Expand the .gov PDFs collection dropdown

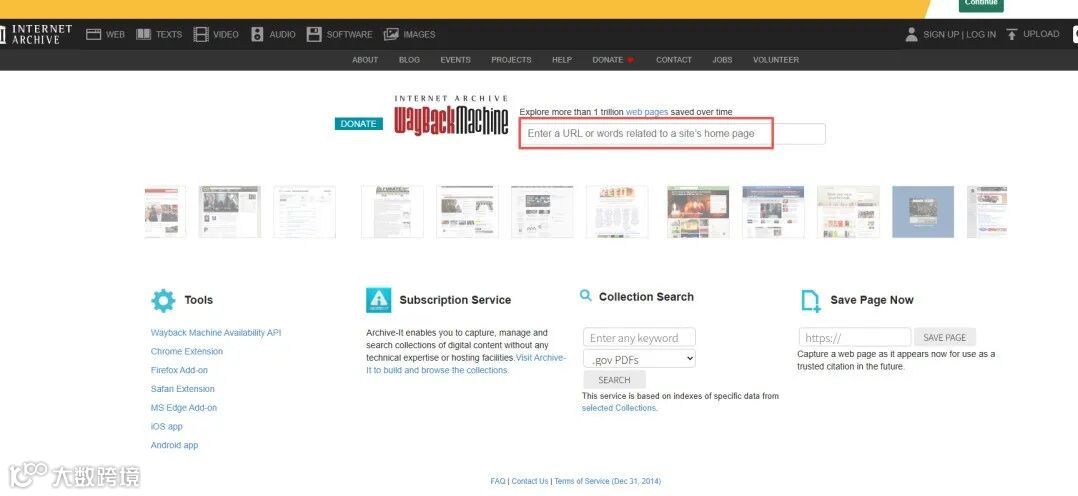[639, 358]
